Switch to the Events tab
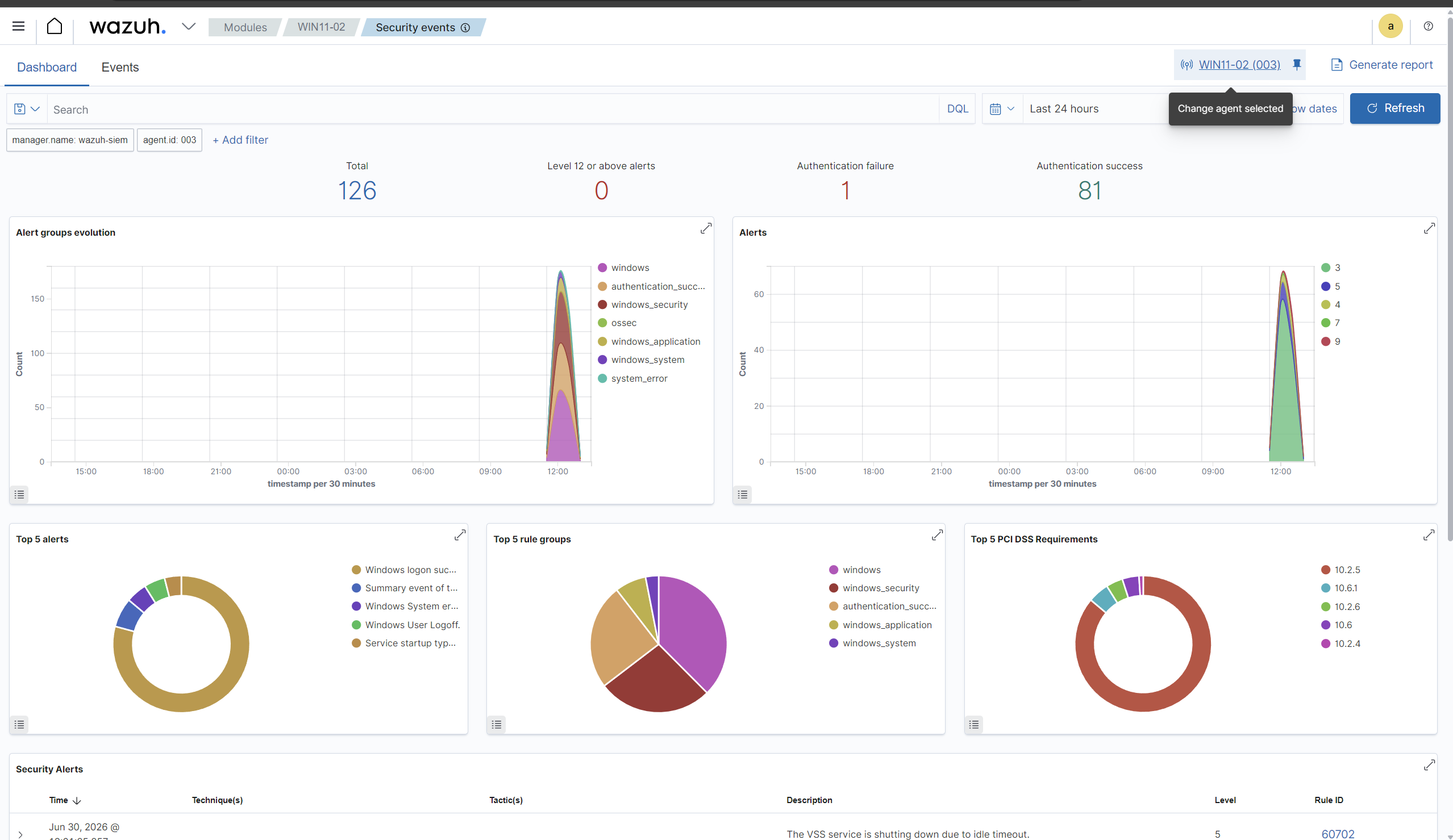The image size is (1453, 840). click(120, 68)
